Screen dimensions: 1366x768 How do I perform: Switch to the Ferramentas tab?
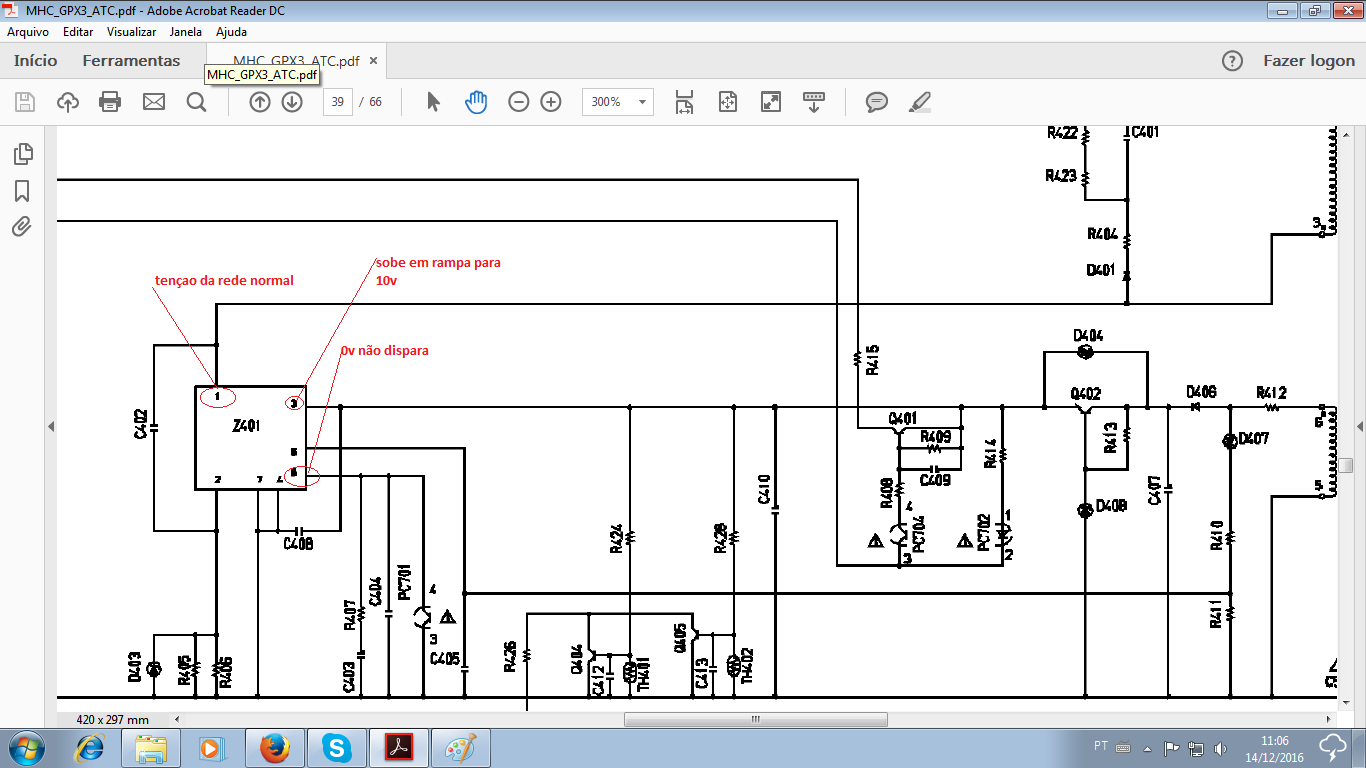click(x=132, y=61)
